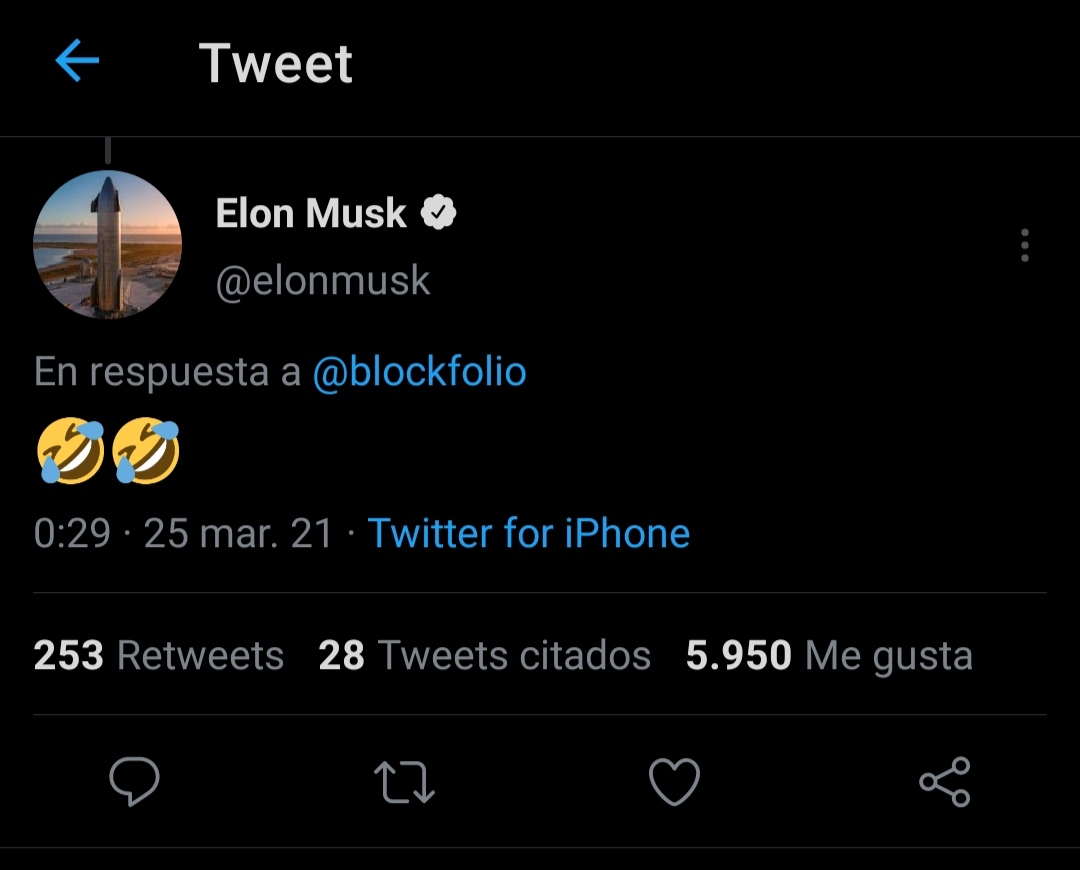1080x870 pixels.
Task: Click the Tweet header title
Action: 276,63
